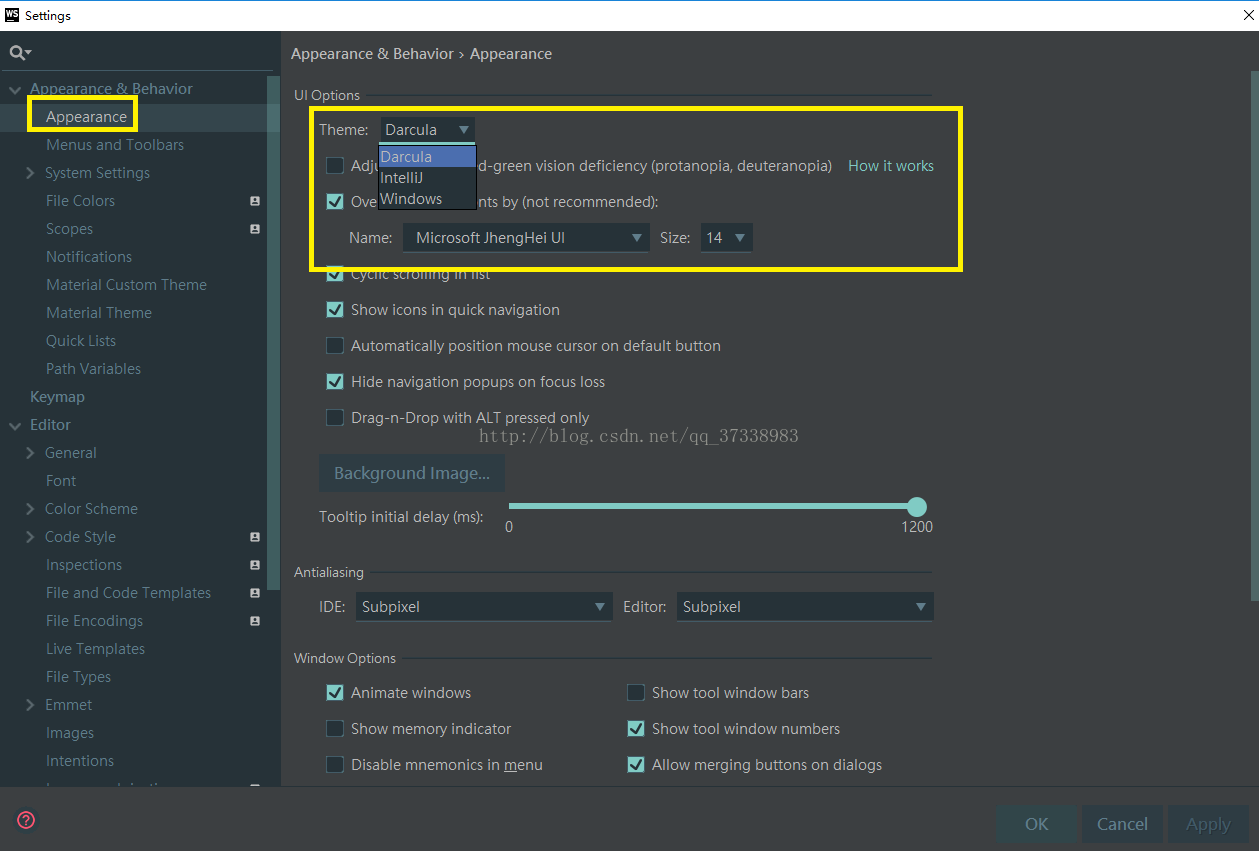Screen dimensions: 1259x851
Task: Toggle red-green vision deficiency checkbox
Action: 335,166
